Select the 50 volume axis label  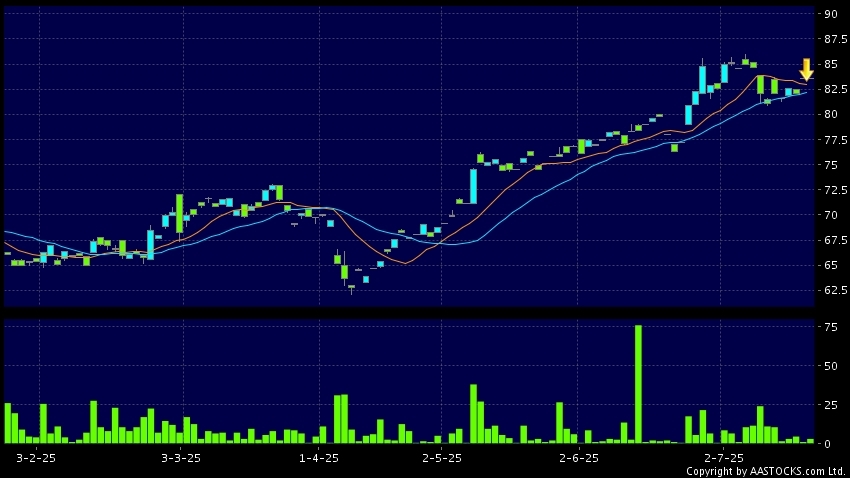pos(830,366)
